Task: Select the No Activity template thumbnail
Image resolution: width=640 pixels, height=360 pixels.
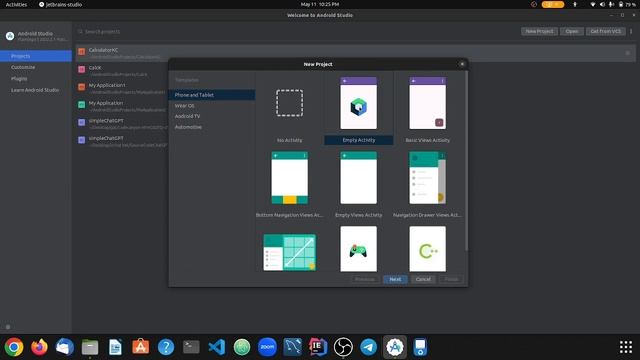Action: pyautogui.click(x=289, y=103)
